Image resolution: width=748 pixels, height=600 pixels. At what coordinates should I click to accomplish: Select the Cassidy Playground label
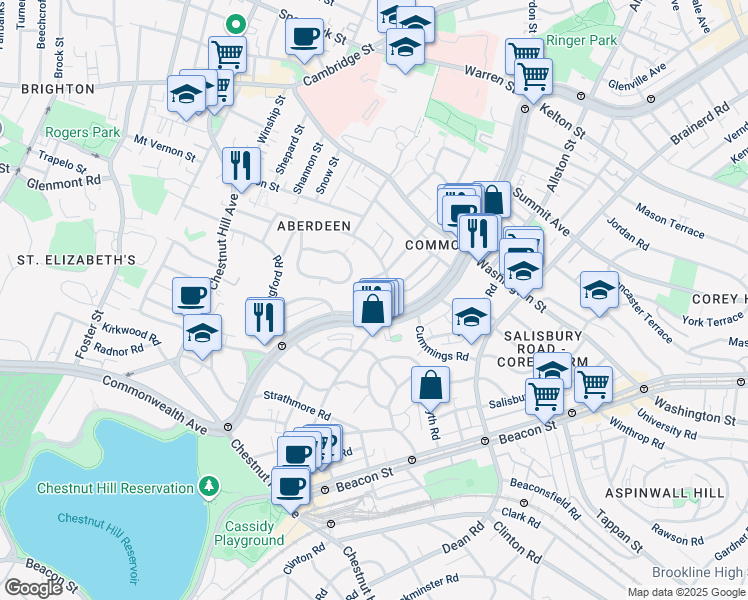[249, 533]
